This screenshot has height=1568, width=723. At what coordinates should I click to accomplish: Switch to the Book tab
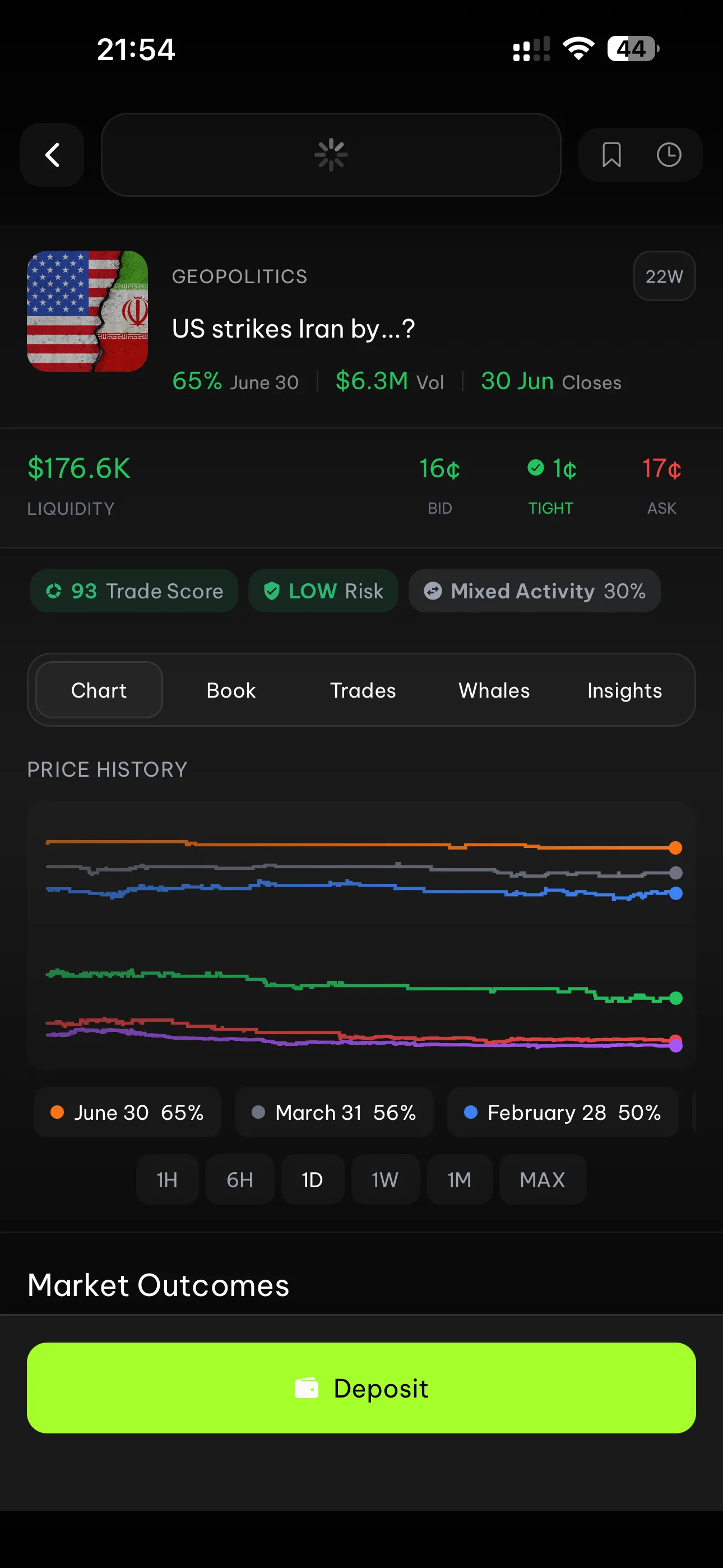coord(231,690)
